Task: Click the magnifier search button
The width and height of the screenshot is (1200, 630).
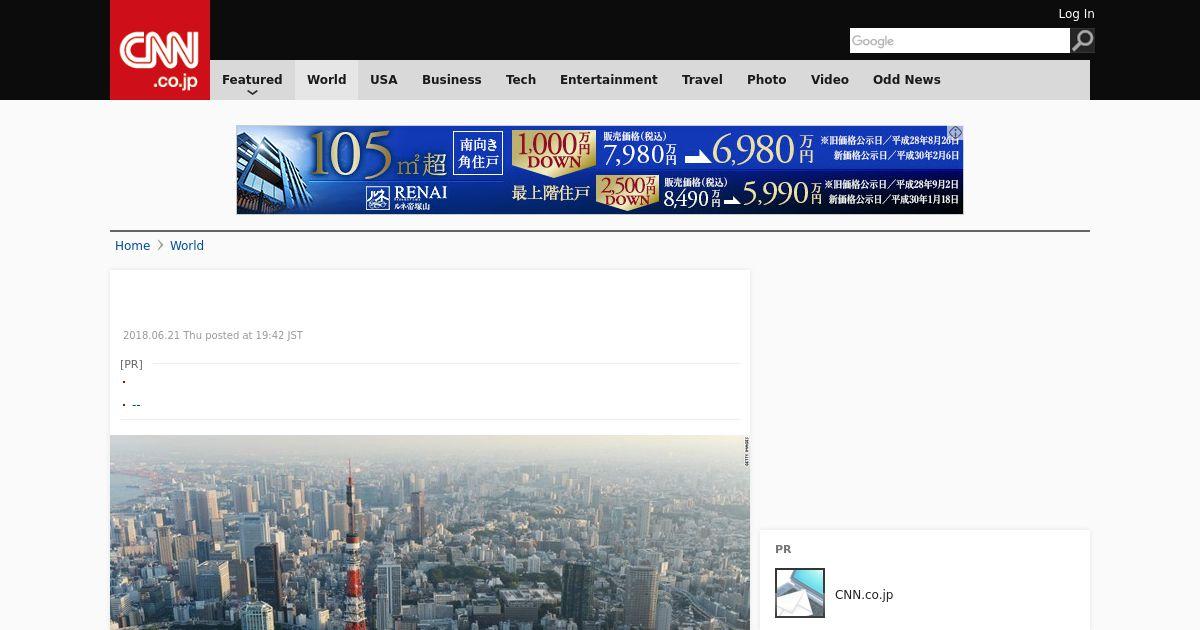Action: (1083, 41)
